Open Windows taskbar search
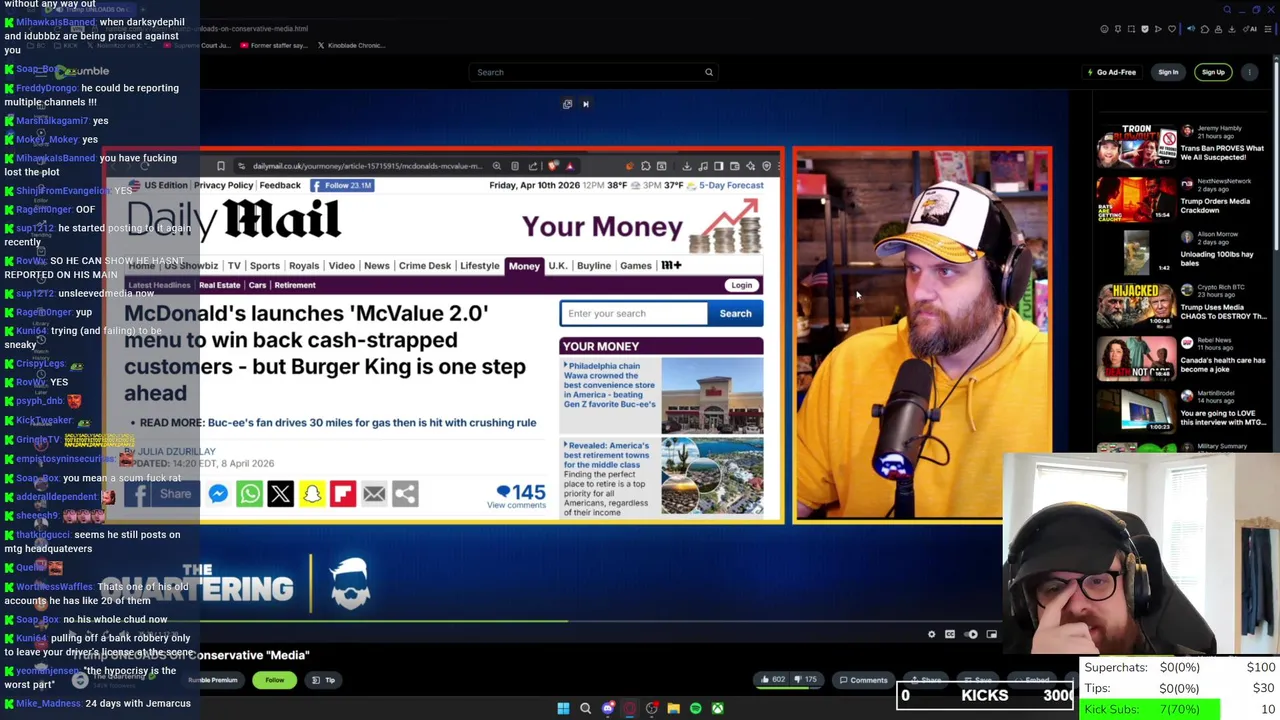This screenshot has height=720, width=1280. point(585,709)
